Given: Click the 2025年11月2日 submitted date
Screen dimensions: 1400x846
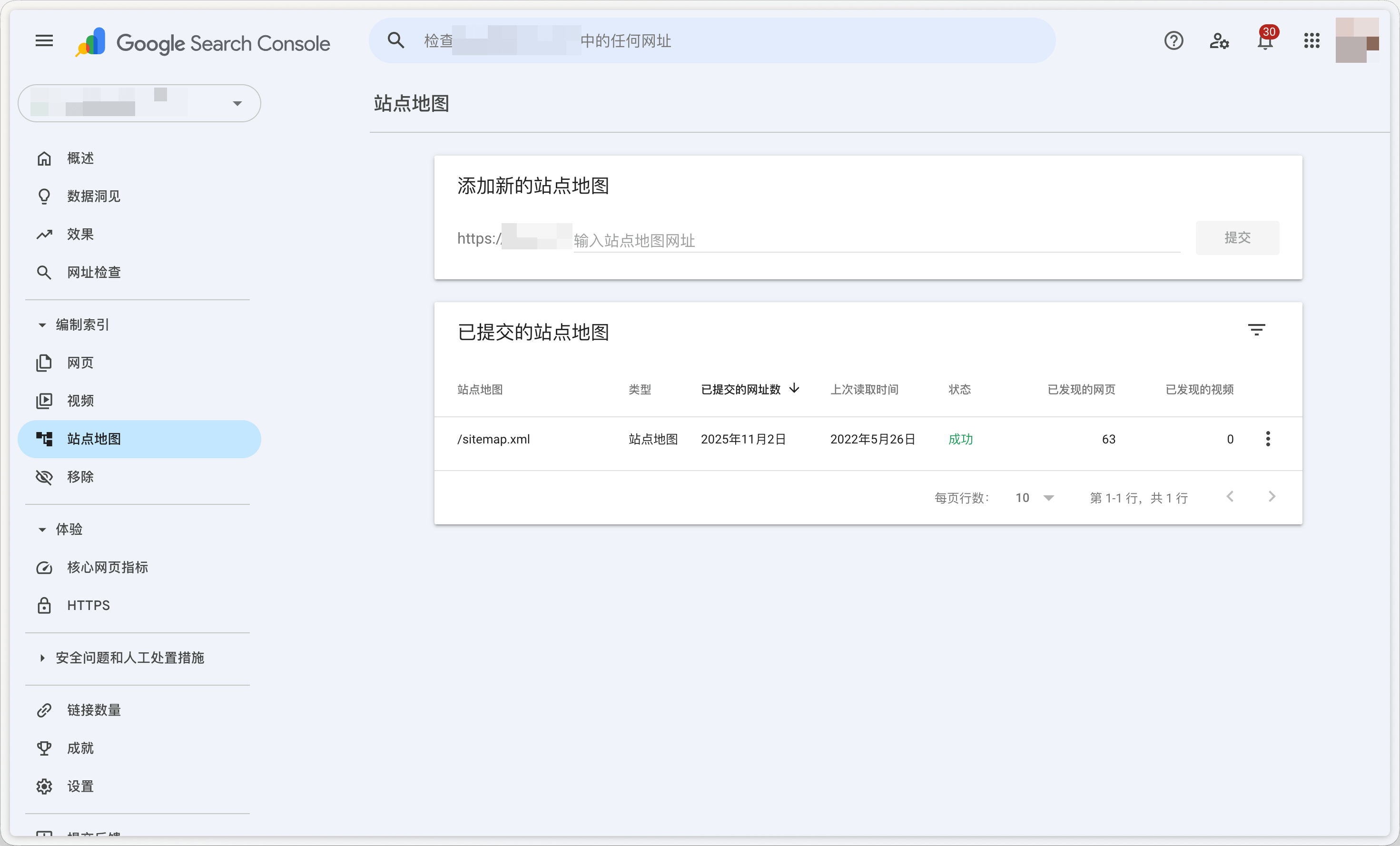Looking at the screenshot, I should pos(743,439).
